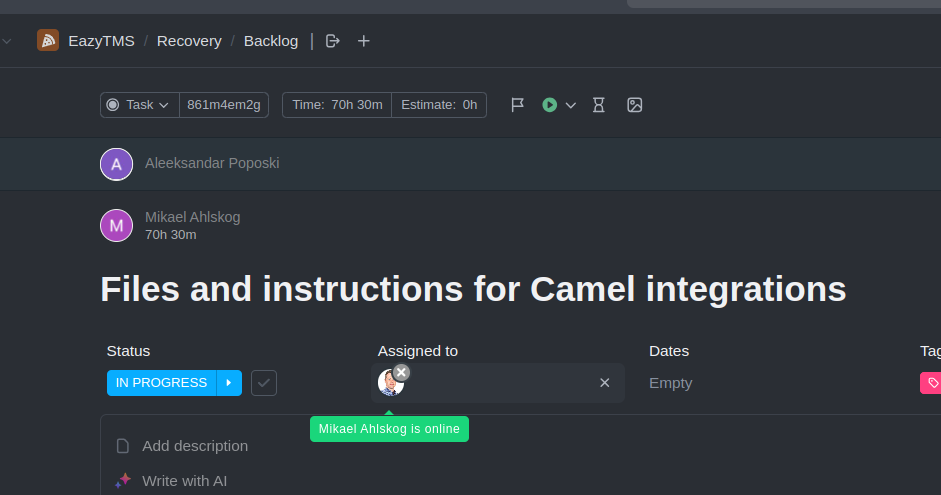Click the IN PROGRESS status button
Image resolution: width=941 pixels, height=495 pixels.
pyautogui.click(x=161, y=383)
